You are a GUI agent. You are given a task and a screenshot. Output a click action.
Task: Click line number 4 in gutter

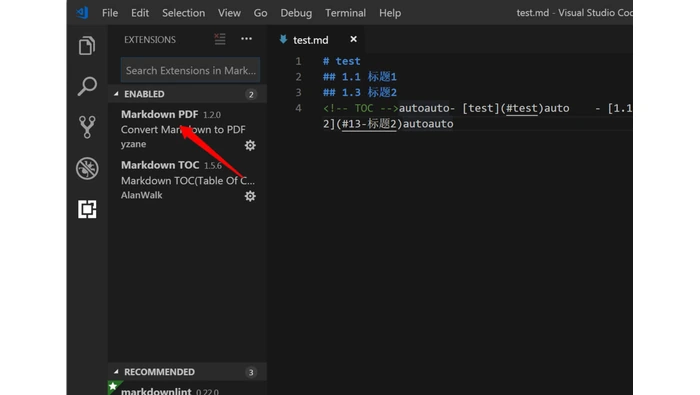tap(298, 108)
